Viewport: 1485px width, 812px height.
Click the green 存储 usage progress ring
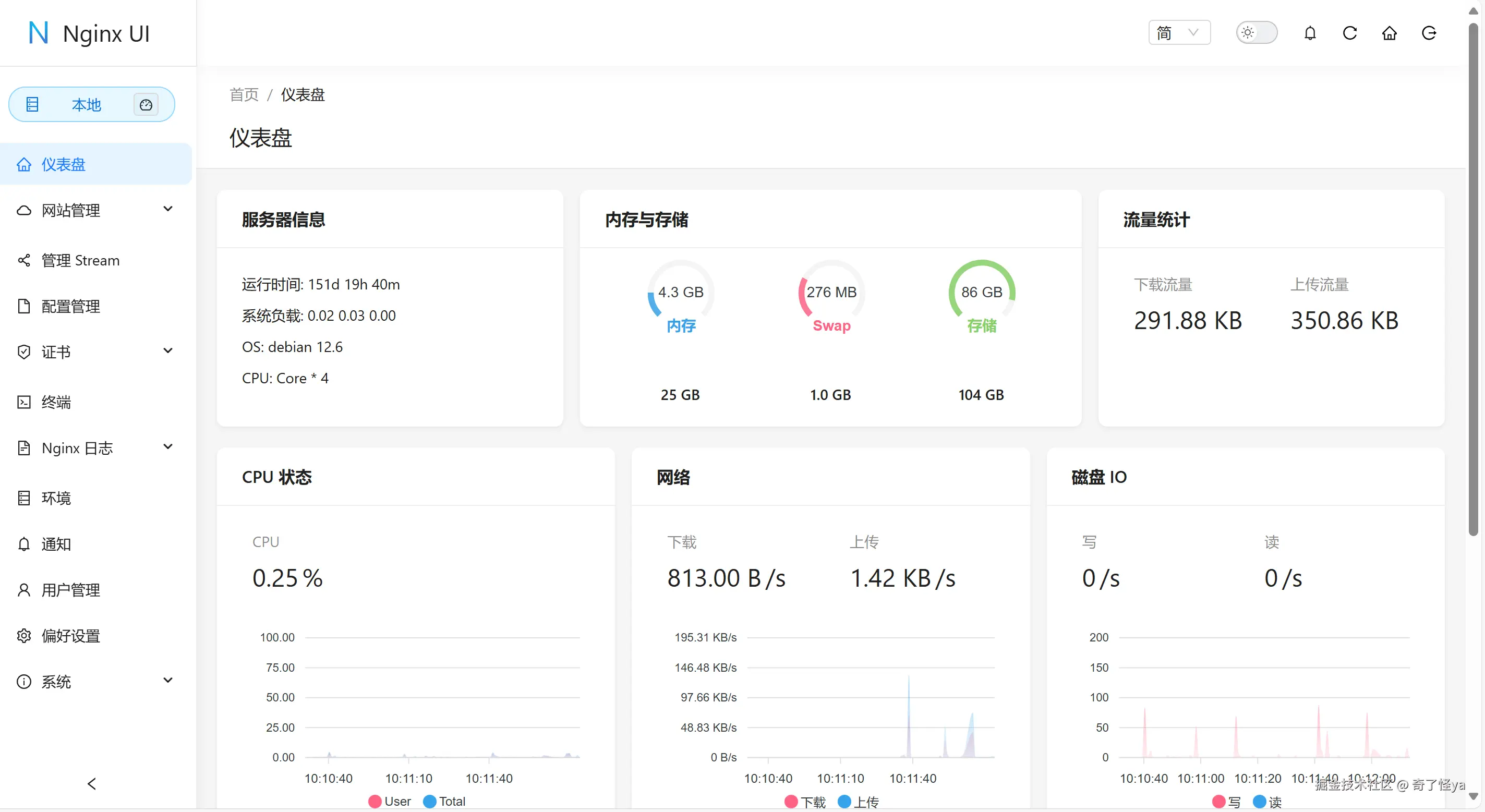pyautogui.click(x=981, y=293)
